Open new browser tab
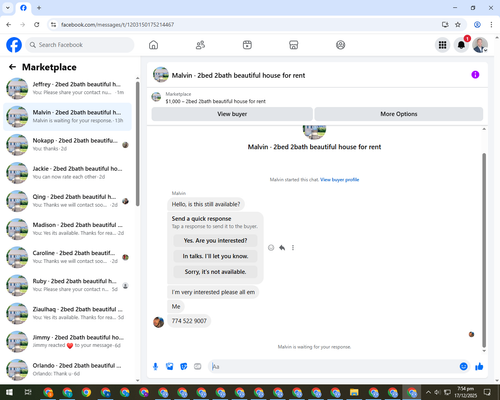 pyautogui.click(x=39, y=8)
